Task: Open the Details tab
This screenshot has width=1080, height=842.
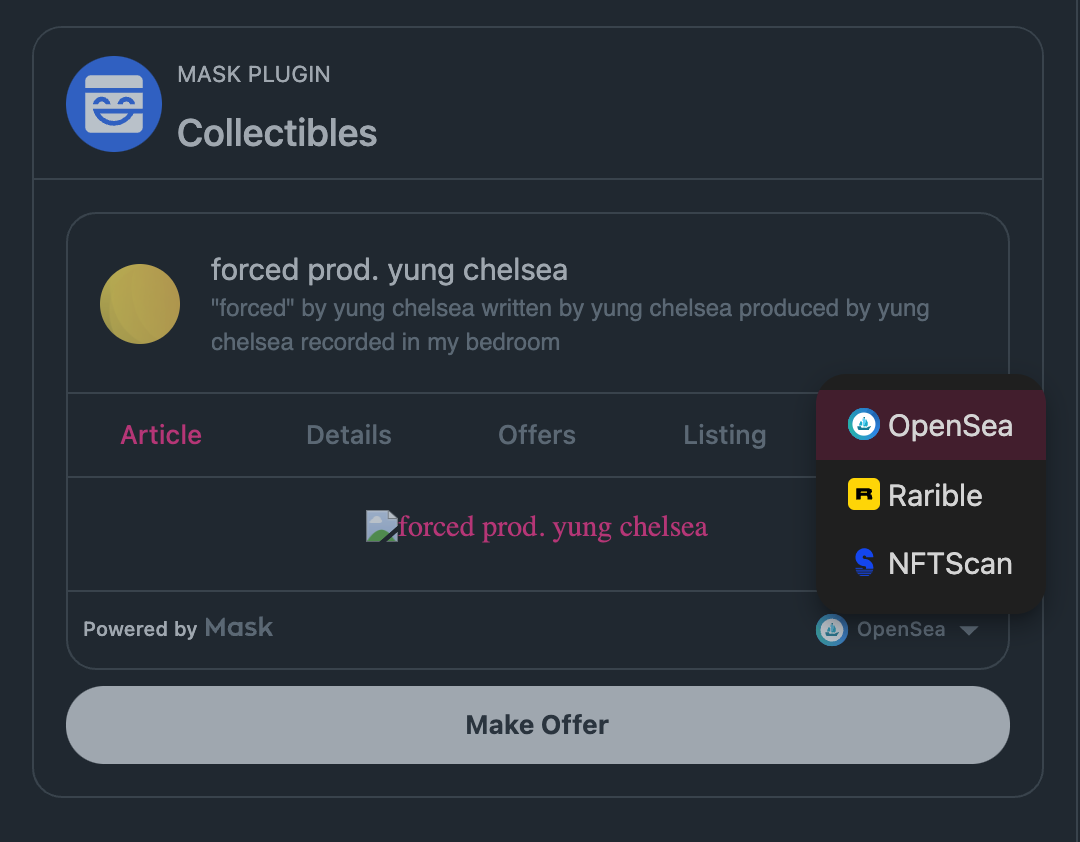Action: pos(349,435)
